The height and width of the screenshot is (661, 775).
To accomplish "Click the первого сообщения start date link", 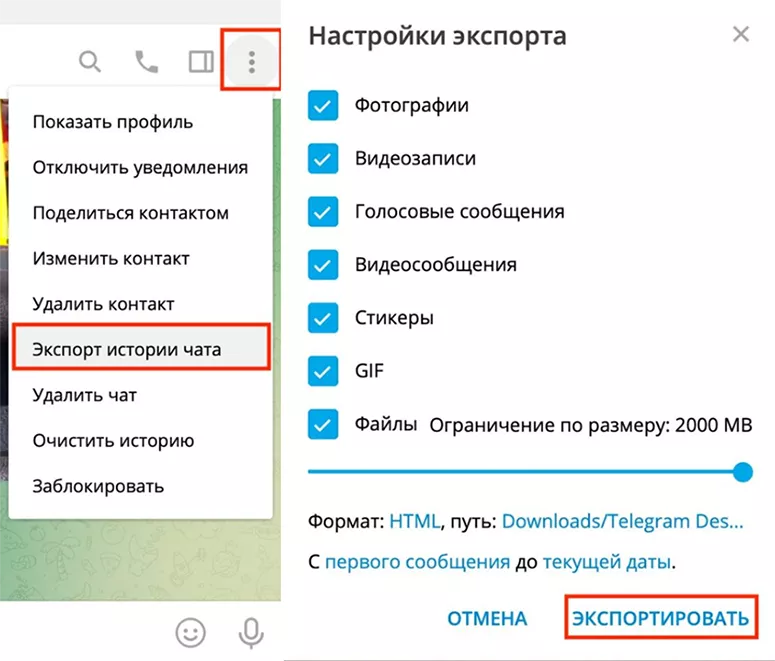I will (x=417, y=562).
